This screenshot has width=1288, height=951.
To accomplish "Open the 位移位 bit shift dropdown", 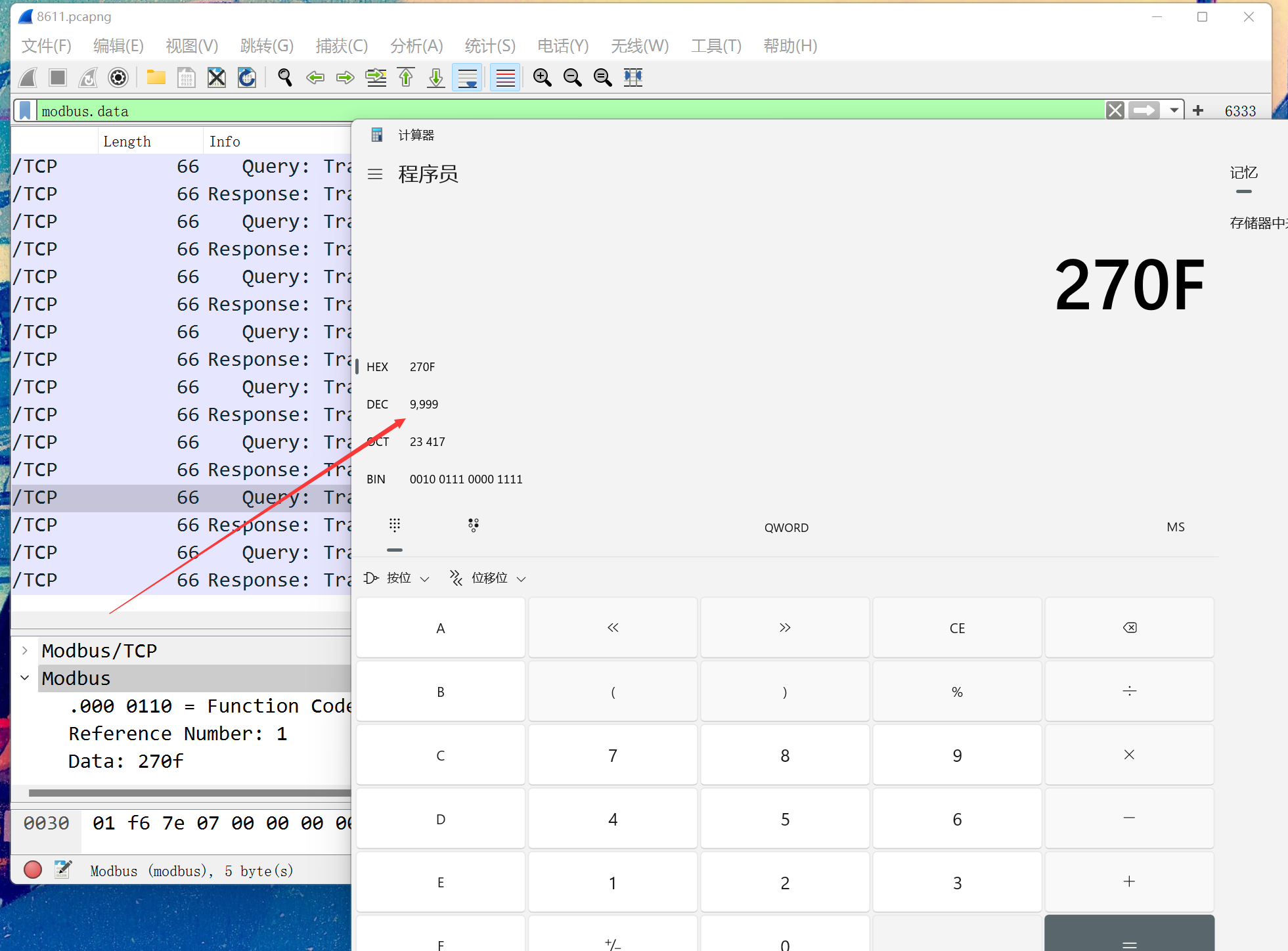I will point(488,578).
